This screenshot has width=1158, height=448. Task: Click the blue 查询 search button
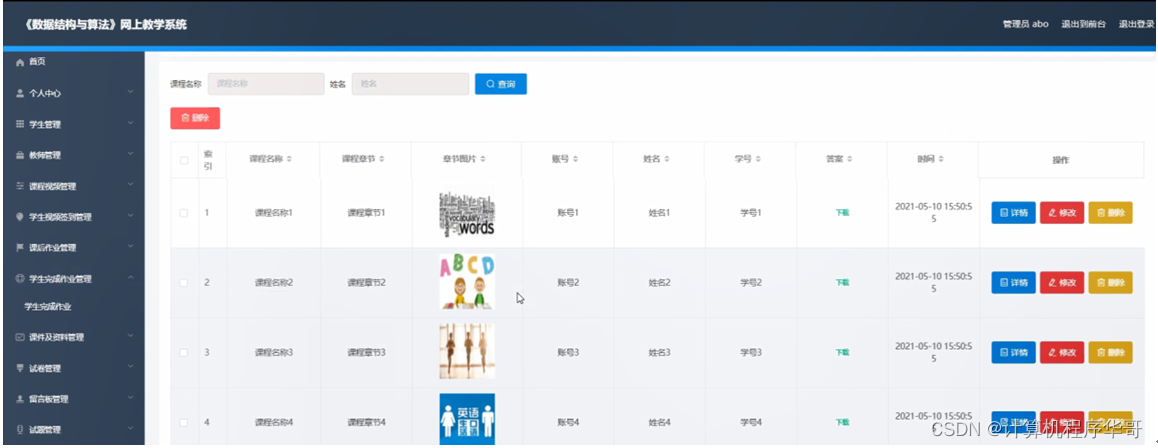pyautogui.click(x=501, y=84)
